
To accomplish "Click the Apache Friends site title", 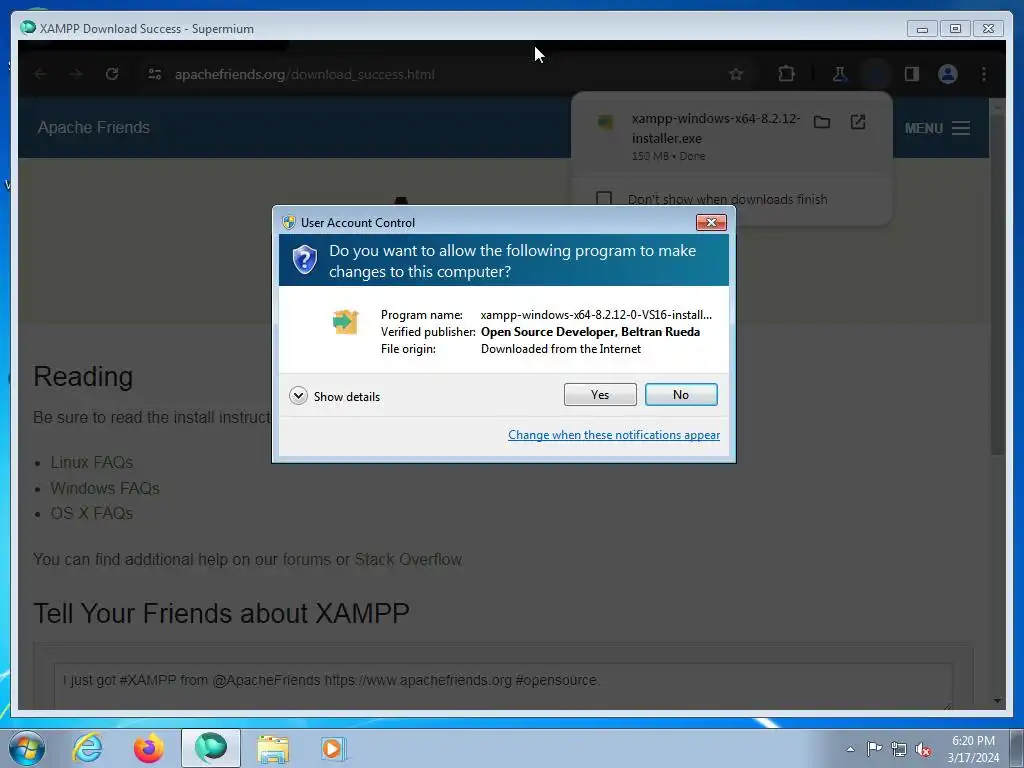I will [93, 127].
